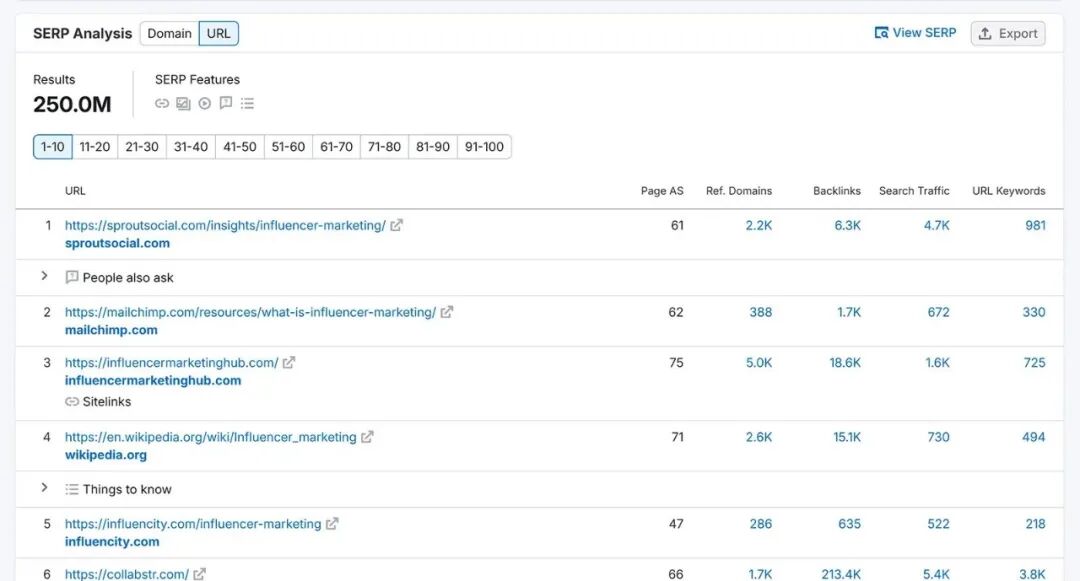Screen dimensions: 1080x581
Task: Open mailchimp URL external link icon
Action: (447, 312)
